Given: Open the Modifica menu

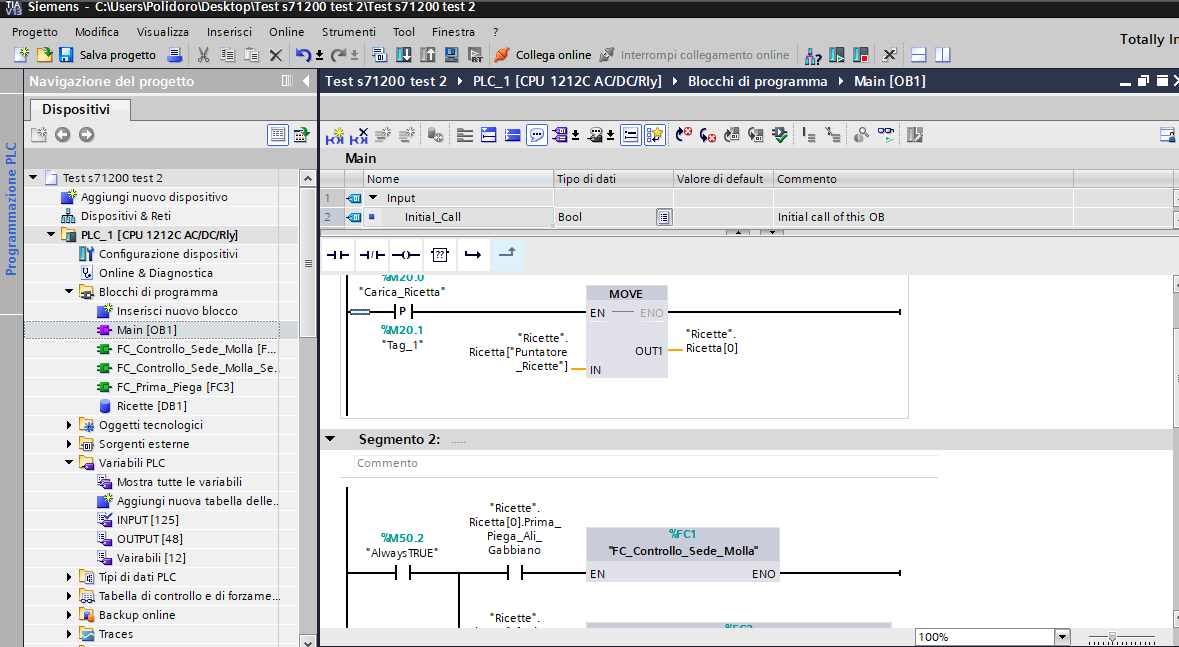Looking at the screenshot, I should click(97, 32).
